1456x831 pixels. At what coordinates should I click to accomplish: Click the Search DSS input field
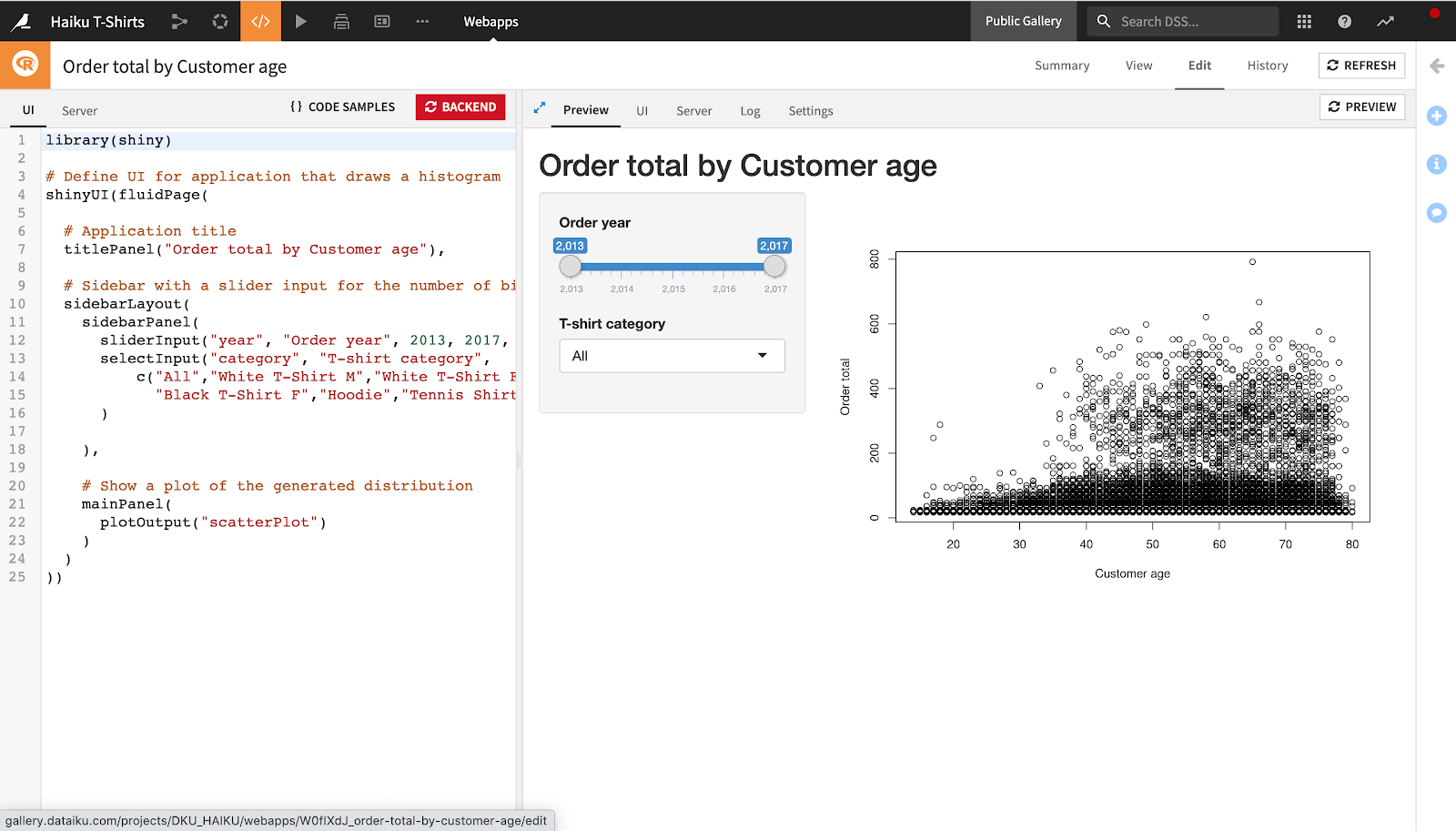coord(1192,21)
